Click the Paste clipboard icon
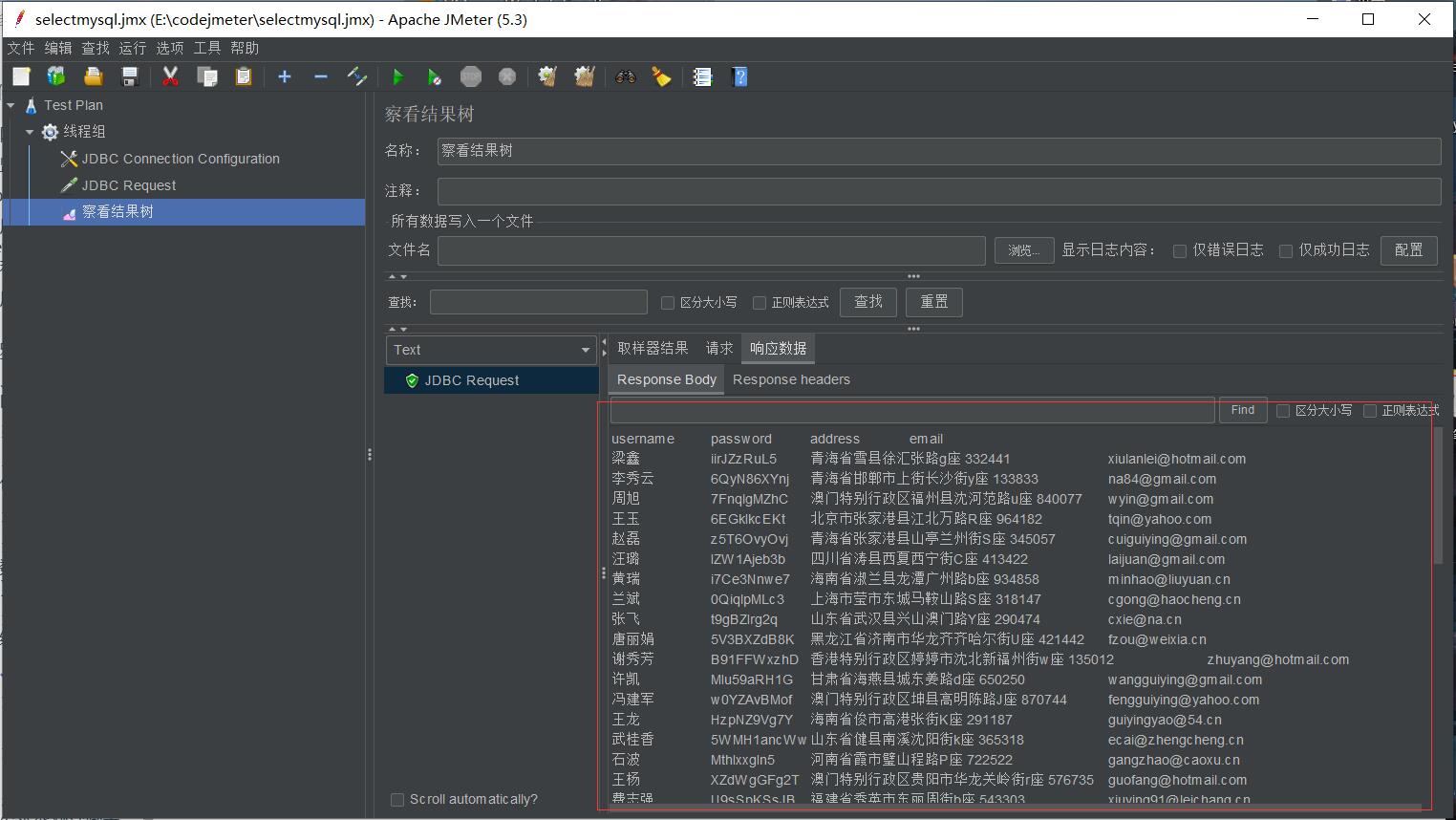The height and width of the screenshot is (820, 1456). [x=244, y=76]
